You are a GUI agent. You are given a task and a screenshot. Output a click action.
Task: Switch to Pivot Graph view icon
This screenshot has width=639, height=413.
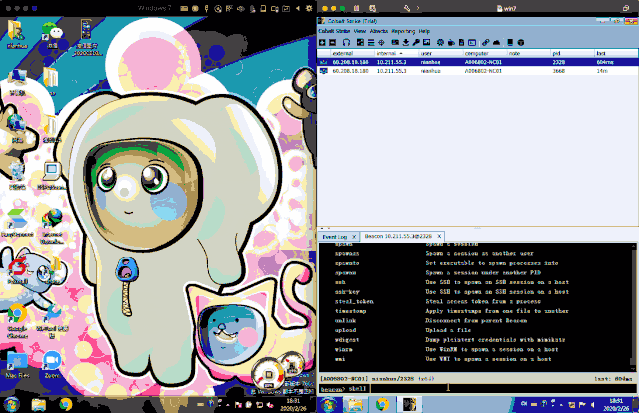coord(360,42)
